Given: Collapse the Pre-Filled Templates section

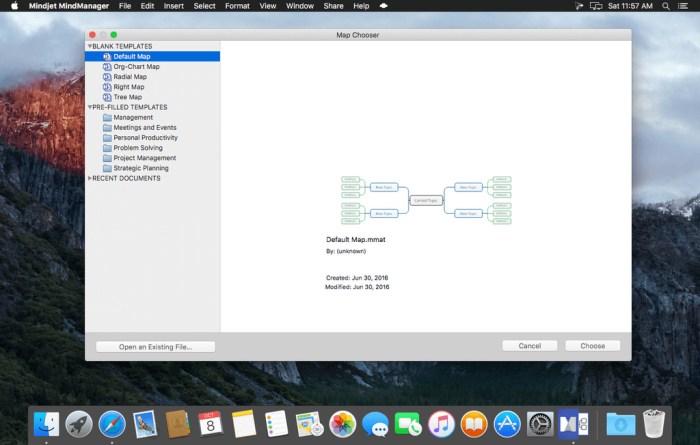Looking at the screenshot, I should pos(89,107).
